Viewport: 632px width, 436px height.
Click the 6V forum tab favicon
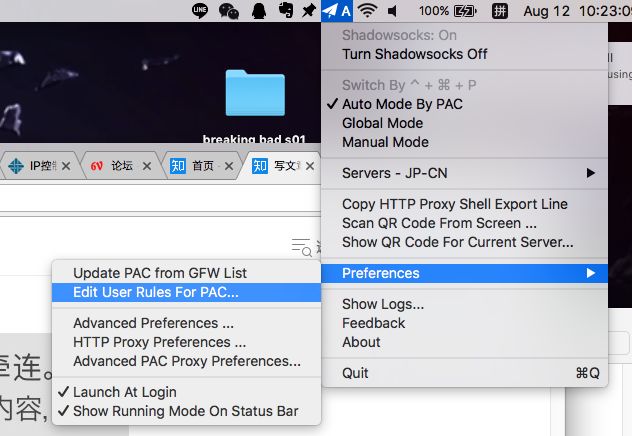click(x=97, y=166)
